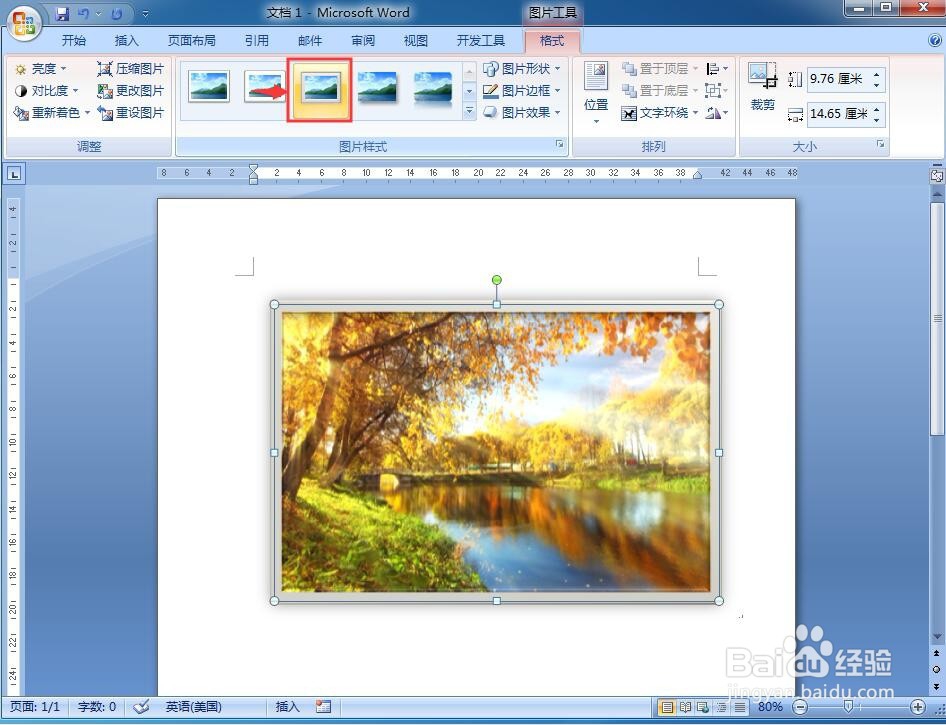
Task: Open the 图片形状 picture shape dropdown
Action: click(522, 69)
